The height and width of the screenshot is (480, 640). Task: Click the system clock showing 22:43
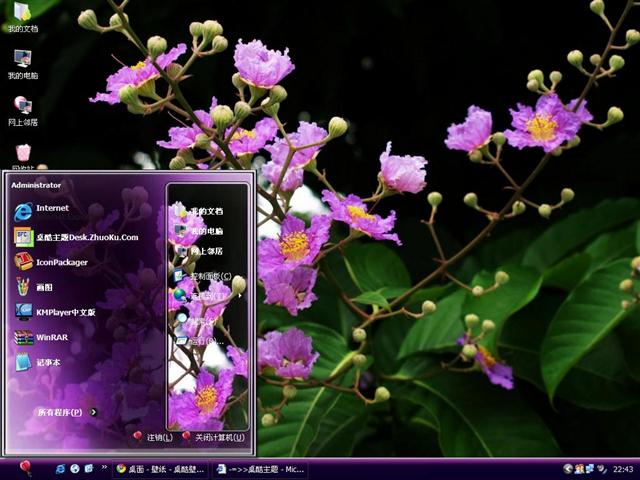point(623,468)
